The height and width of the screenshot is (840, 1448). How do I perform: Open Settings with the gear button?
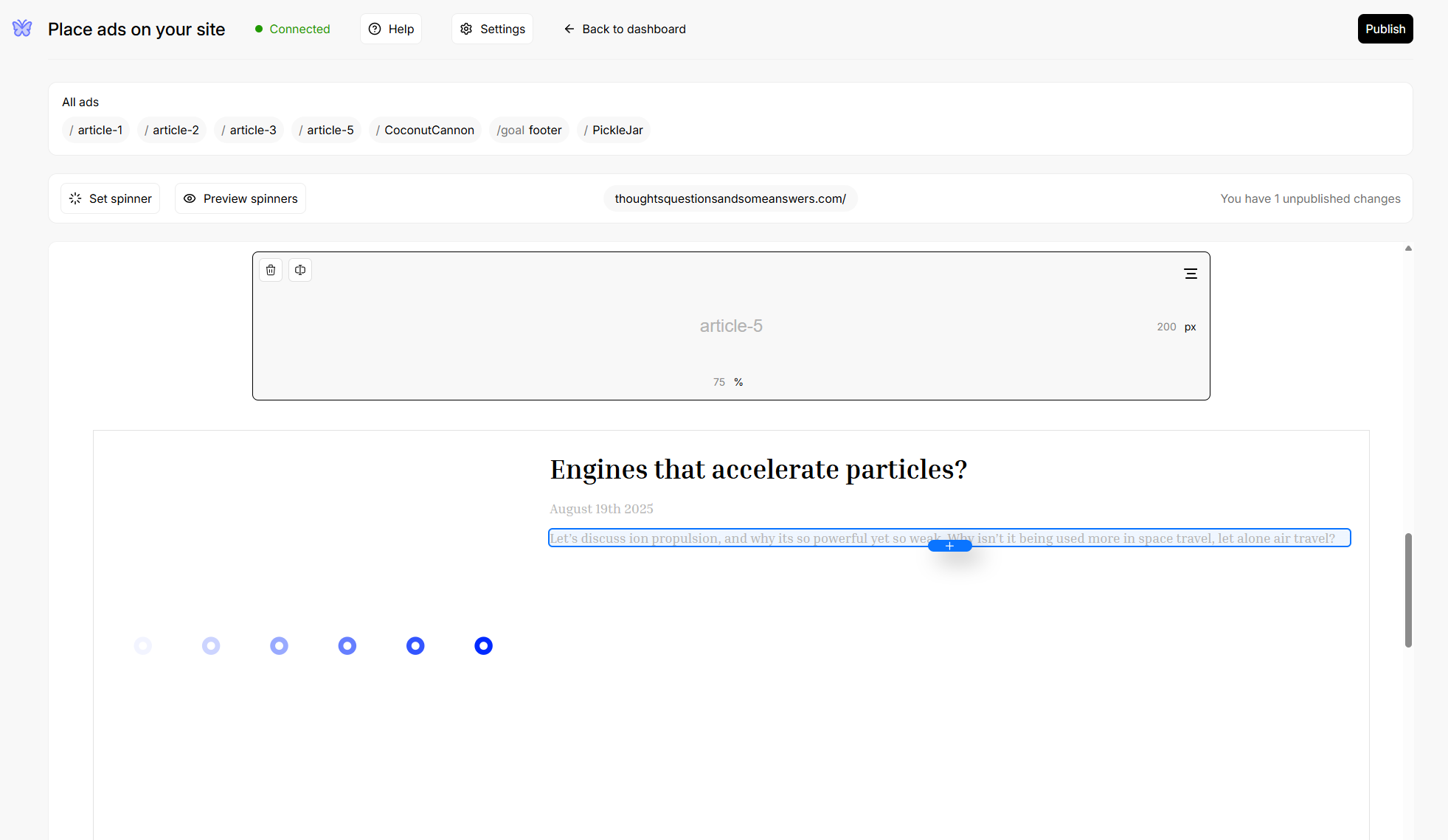(492, 29)
